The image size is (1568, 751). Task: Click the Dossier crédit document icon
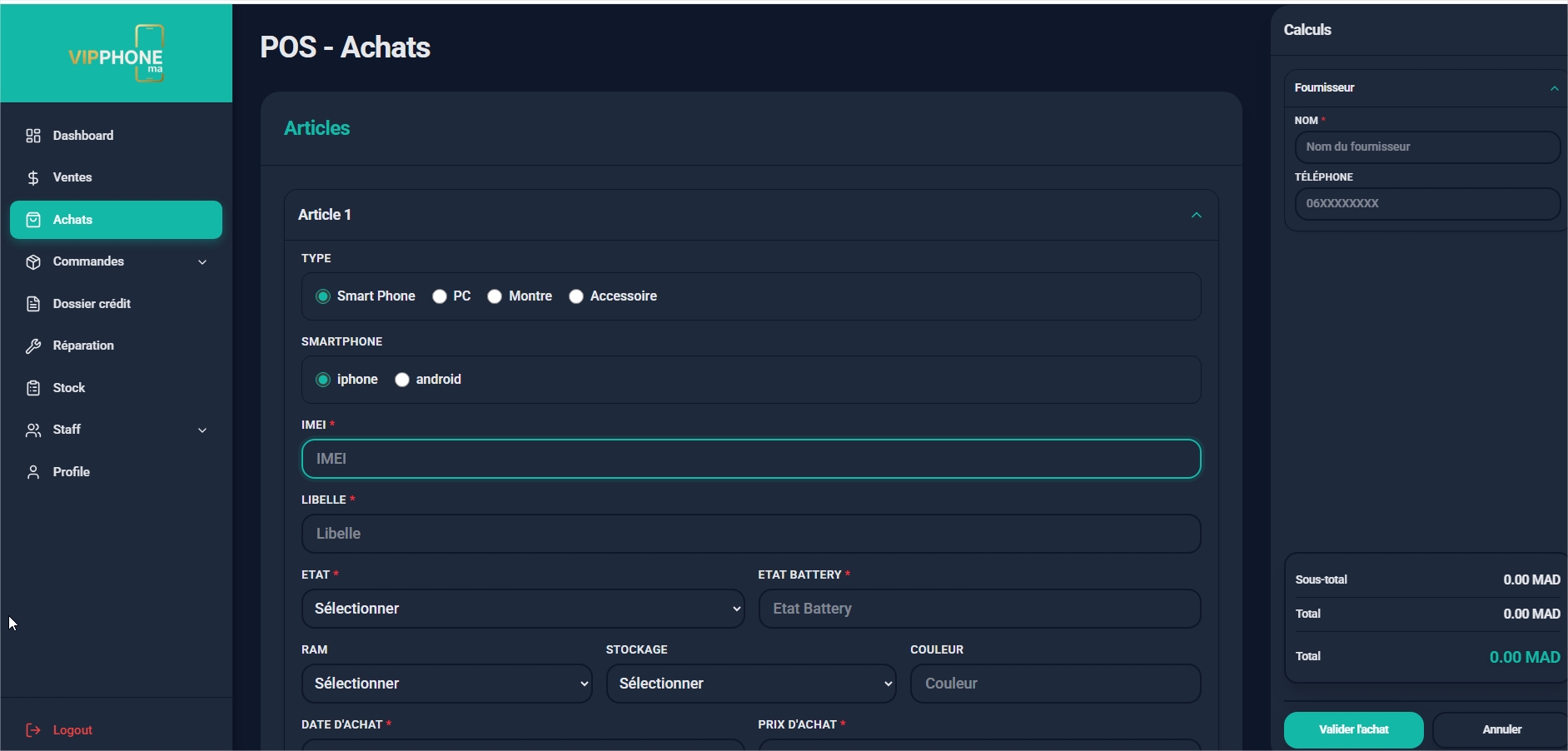[33, 304]
